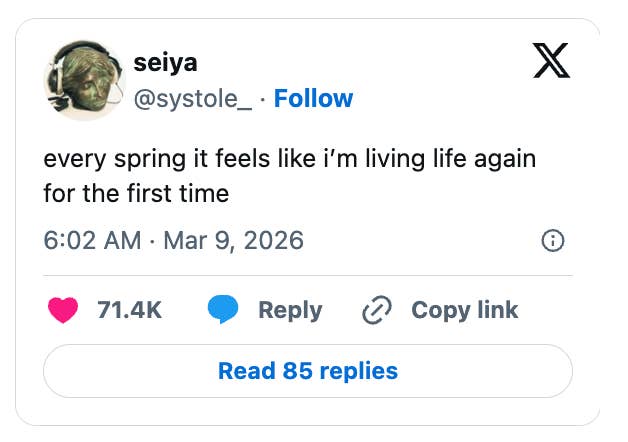
Task: Open the tweet info icon
Action: click(x=552, y=241)
